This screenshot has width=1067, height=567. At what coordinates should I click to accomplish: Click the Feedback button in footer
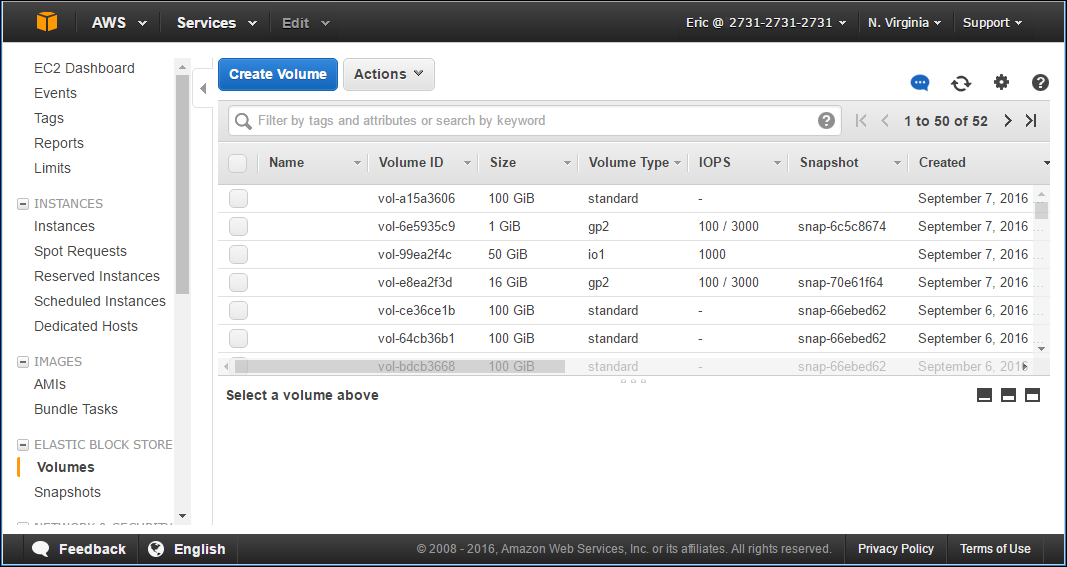tap(79, 549)
